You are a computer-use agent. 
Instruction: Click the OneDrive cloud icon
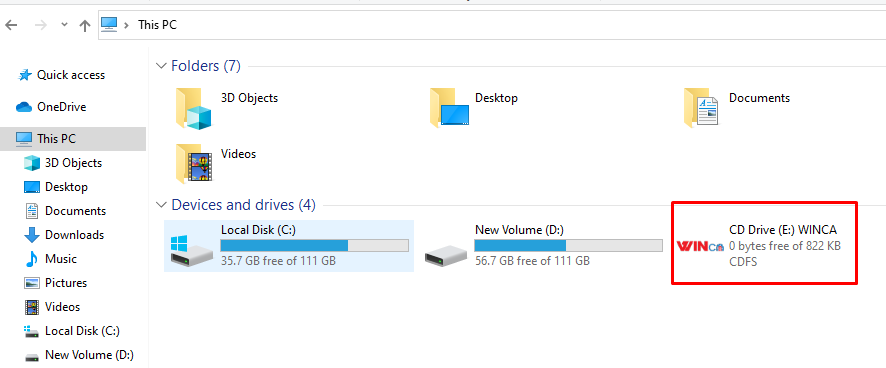point(24,107)
